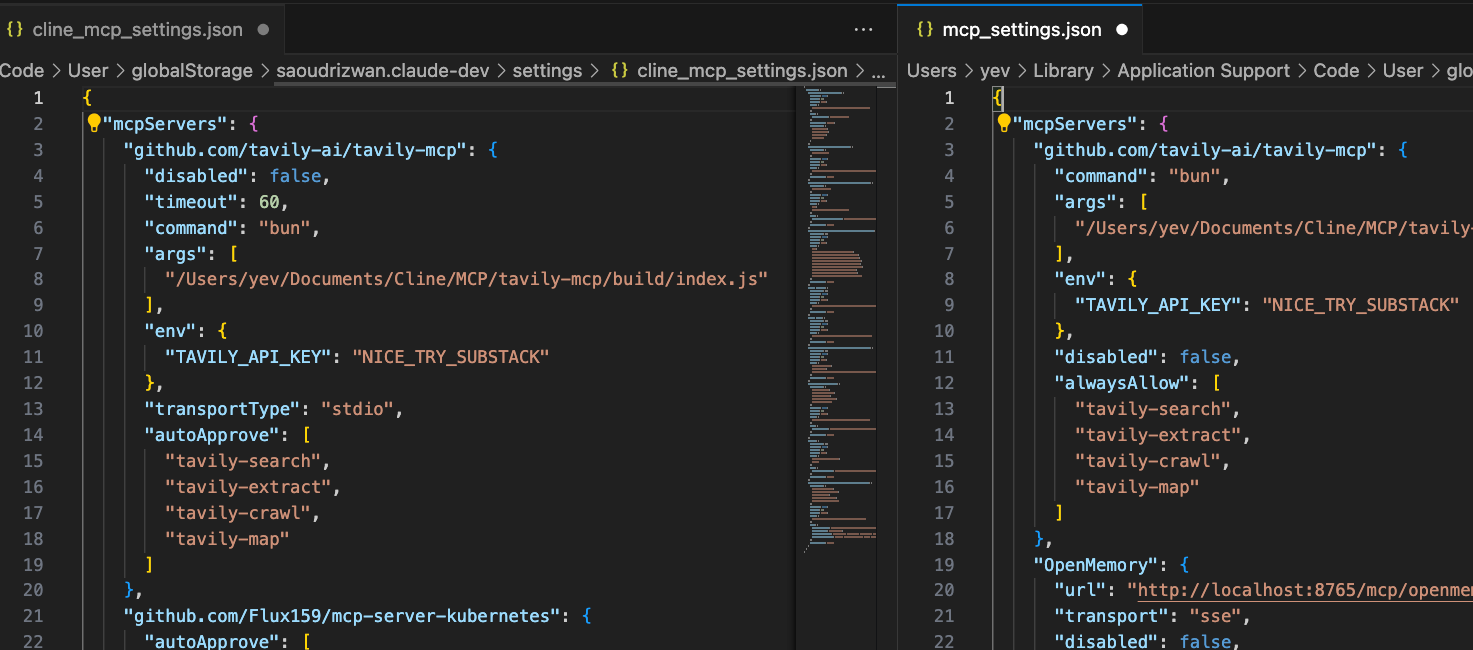Screen dimensions: 1473x650
Task: Open the 'Application Support' breadcrumb segment
Action: pyautogui.click(x=1204, y=71)
